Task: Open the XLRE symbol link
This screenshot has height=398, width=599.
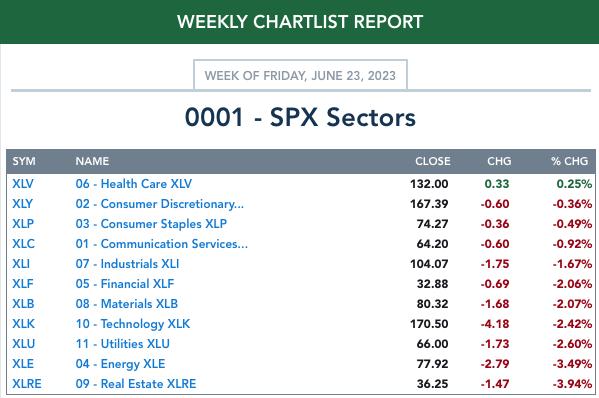Action: 27,383
